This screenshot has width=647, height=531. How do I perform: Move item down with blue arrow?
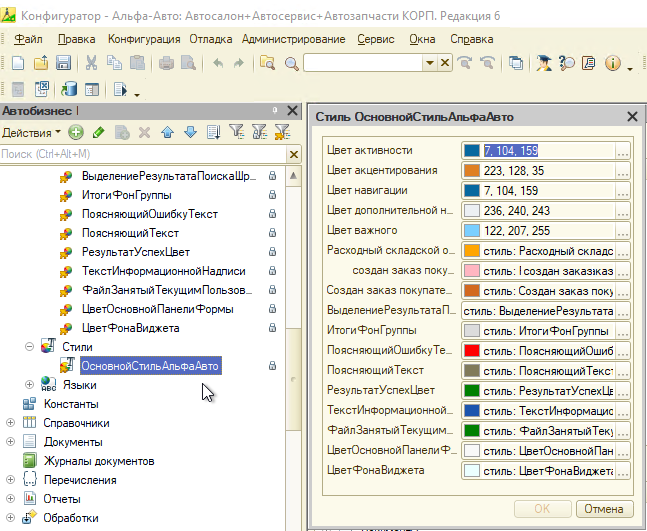click(190, 132)
